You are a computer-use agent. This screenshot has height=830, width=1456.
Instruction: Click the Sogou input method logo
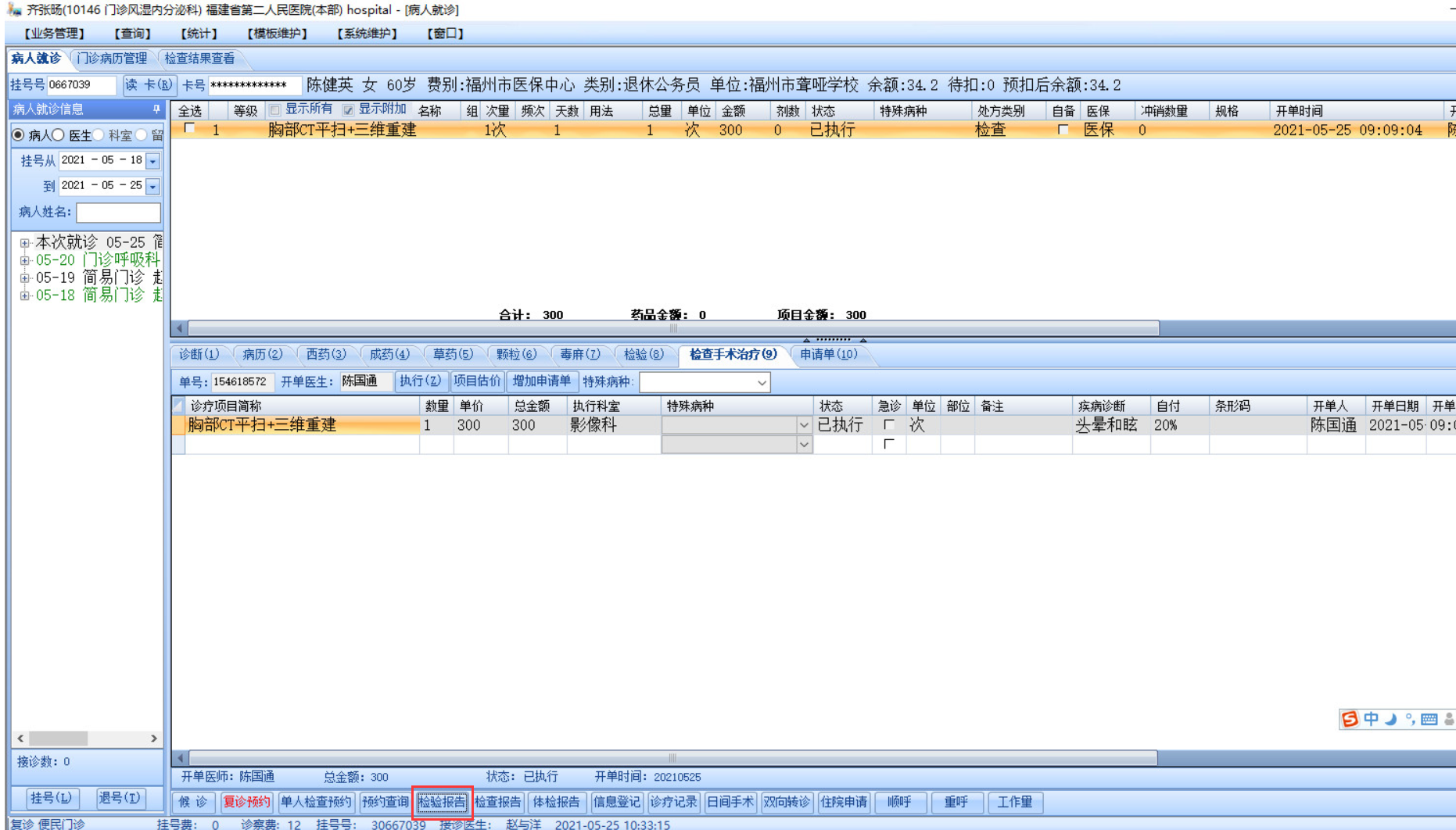tap(1350, 719)
